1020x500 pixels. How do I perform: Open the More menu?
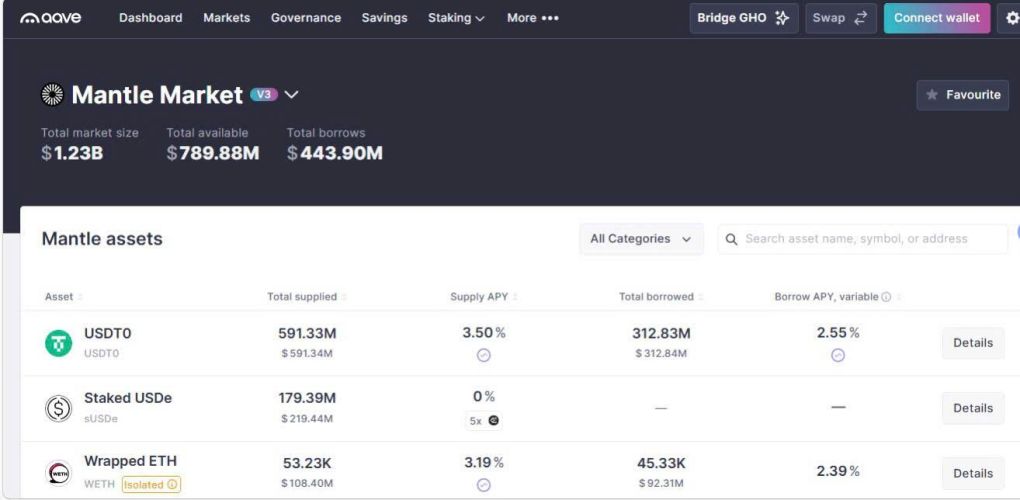tap(532, 18)
